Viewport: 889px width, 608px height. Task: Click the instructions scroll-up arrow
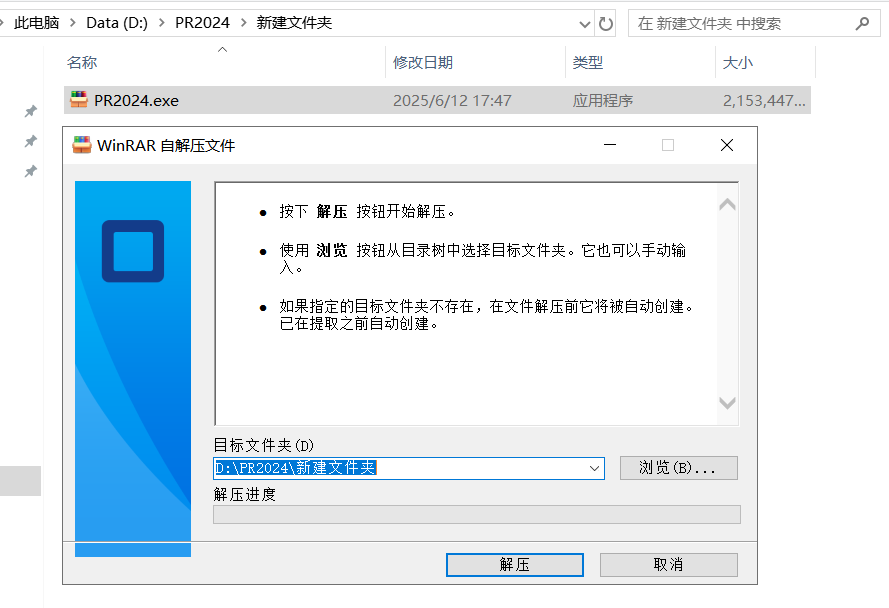(x=727, y=204)
